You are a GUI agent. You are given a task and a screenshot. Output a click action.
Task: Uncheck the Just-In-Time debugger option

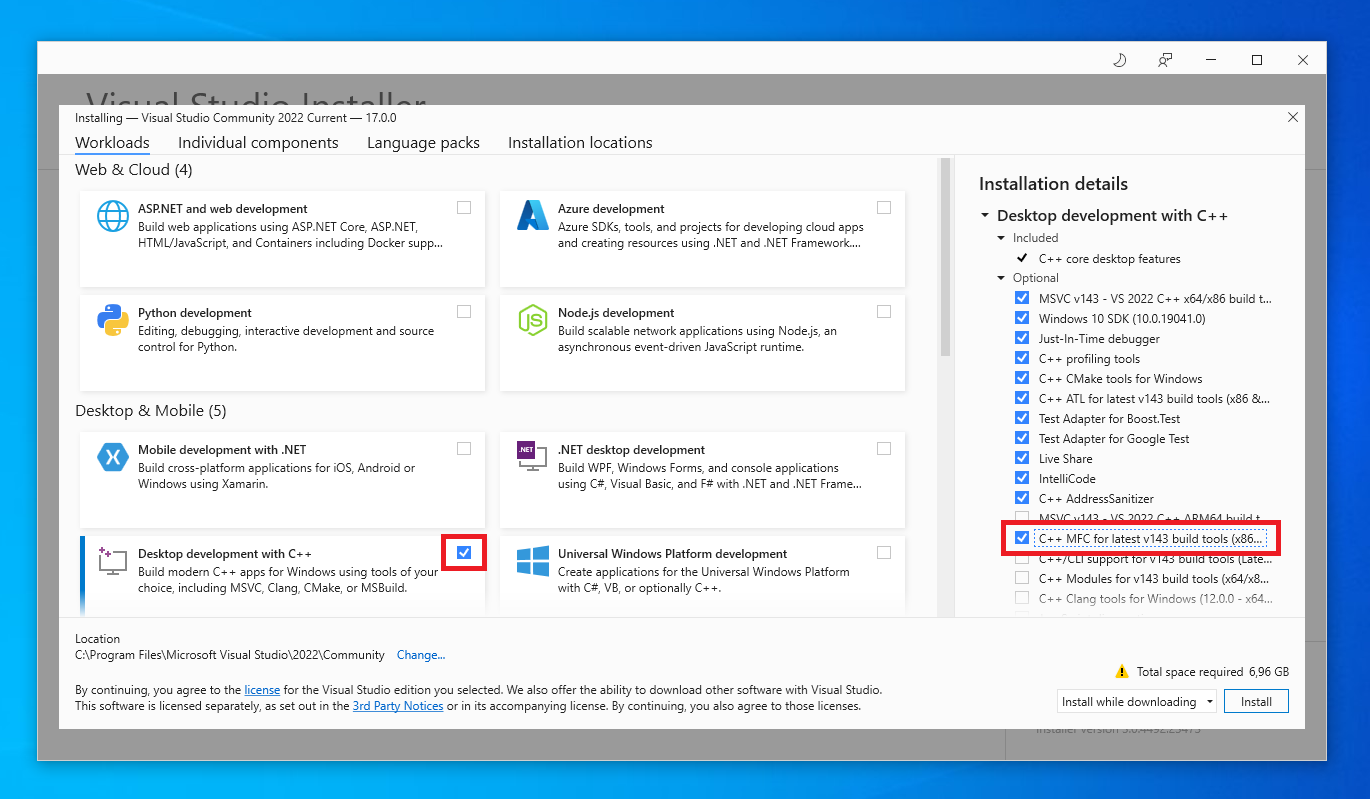[x=1022, y=338]
